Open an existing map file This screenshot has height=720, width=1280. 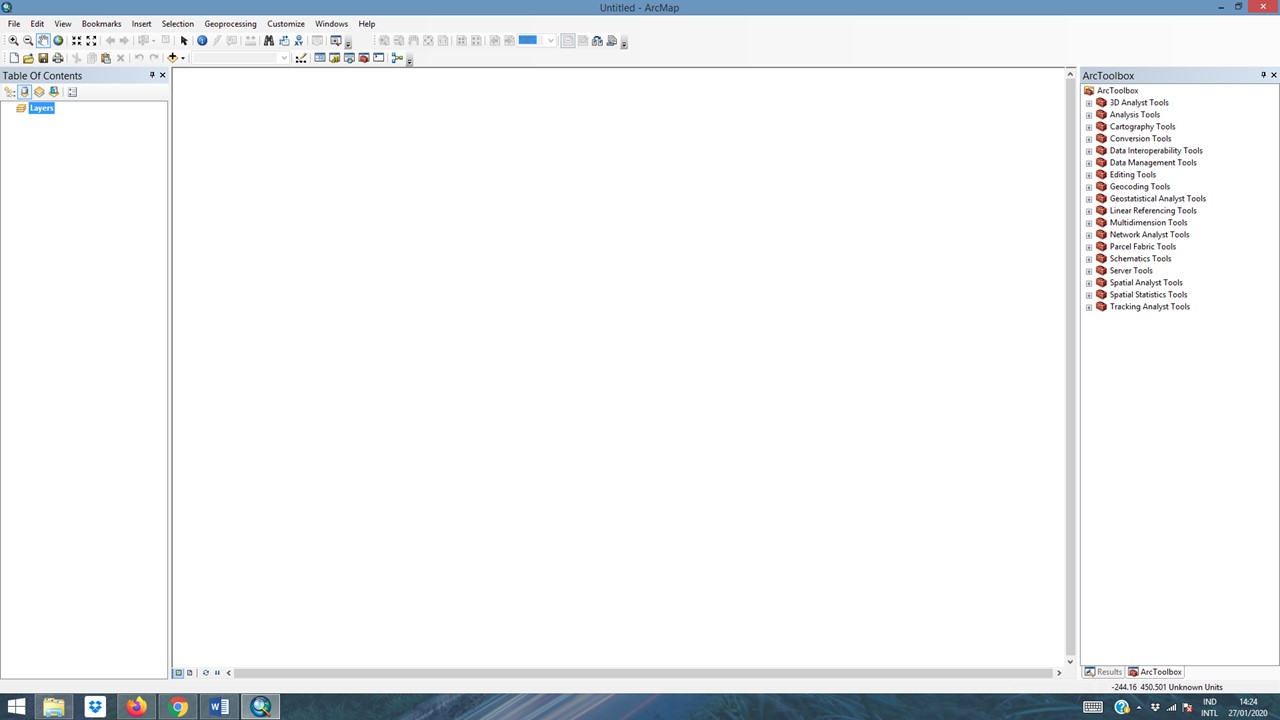point(28,58)
